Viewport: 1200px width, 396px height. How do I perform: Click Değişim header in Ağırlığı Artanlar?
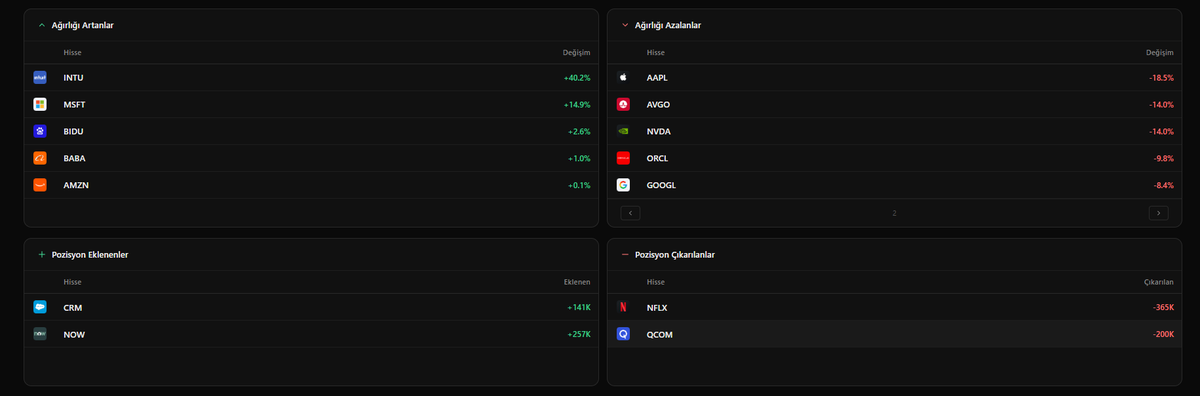click(x=577, y=52)
